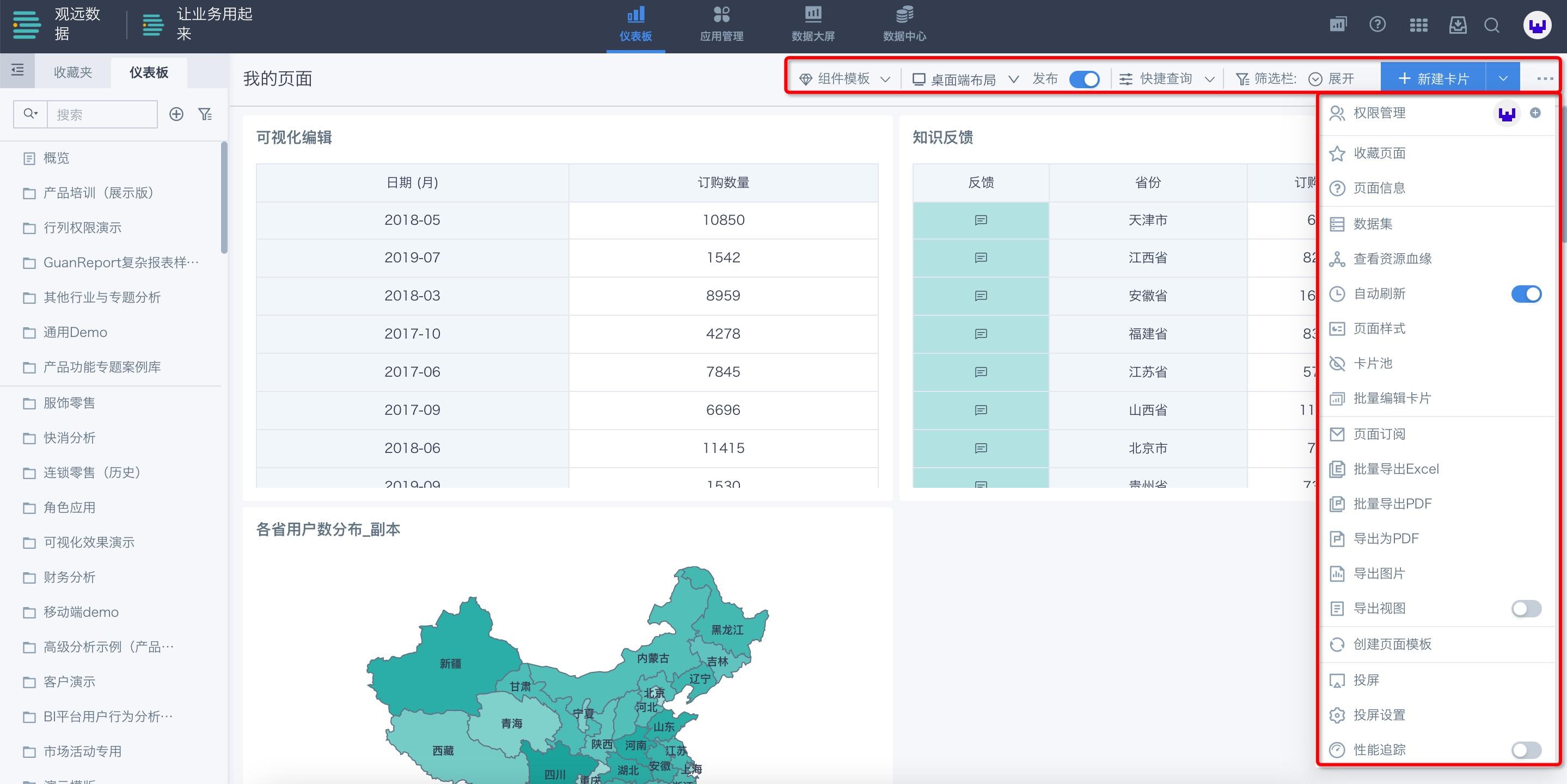
Task: Add a user in 权限管理 plus icon
Action: (x=1535, y=113)
